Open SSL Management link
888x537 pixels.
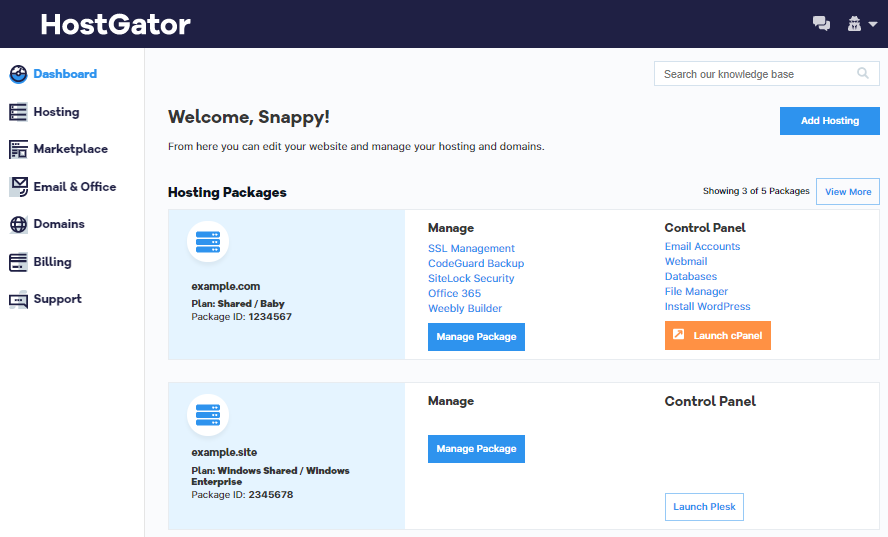471,248
